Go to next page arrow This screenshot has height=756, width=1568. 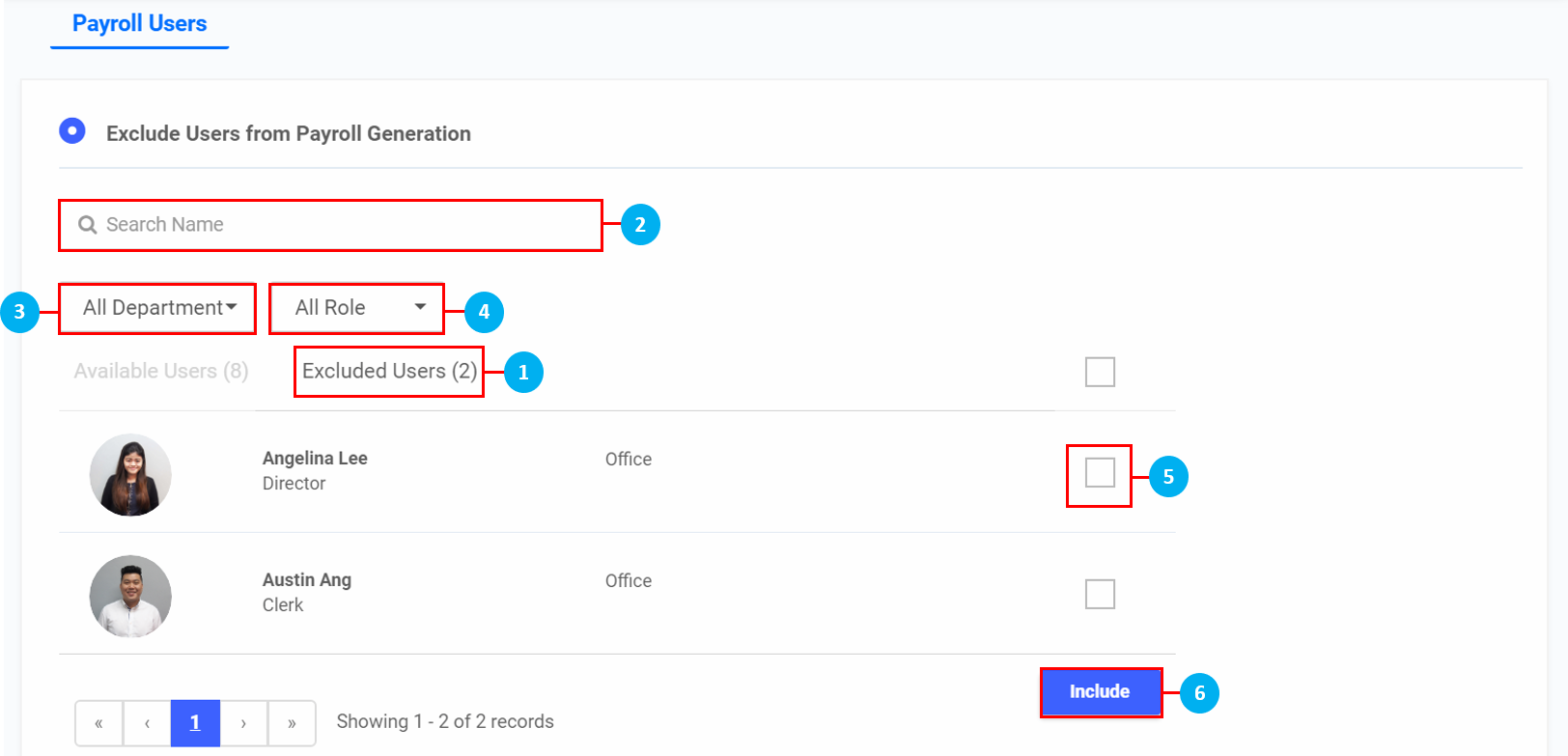tap(243, 723)
